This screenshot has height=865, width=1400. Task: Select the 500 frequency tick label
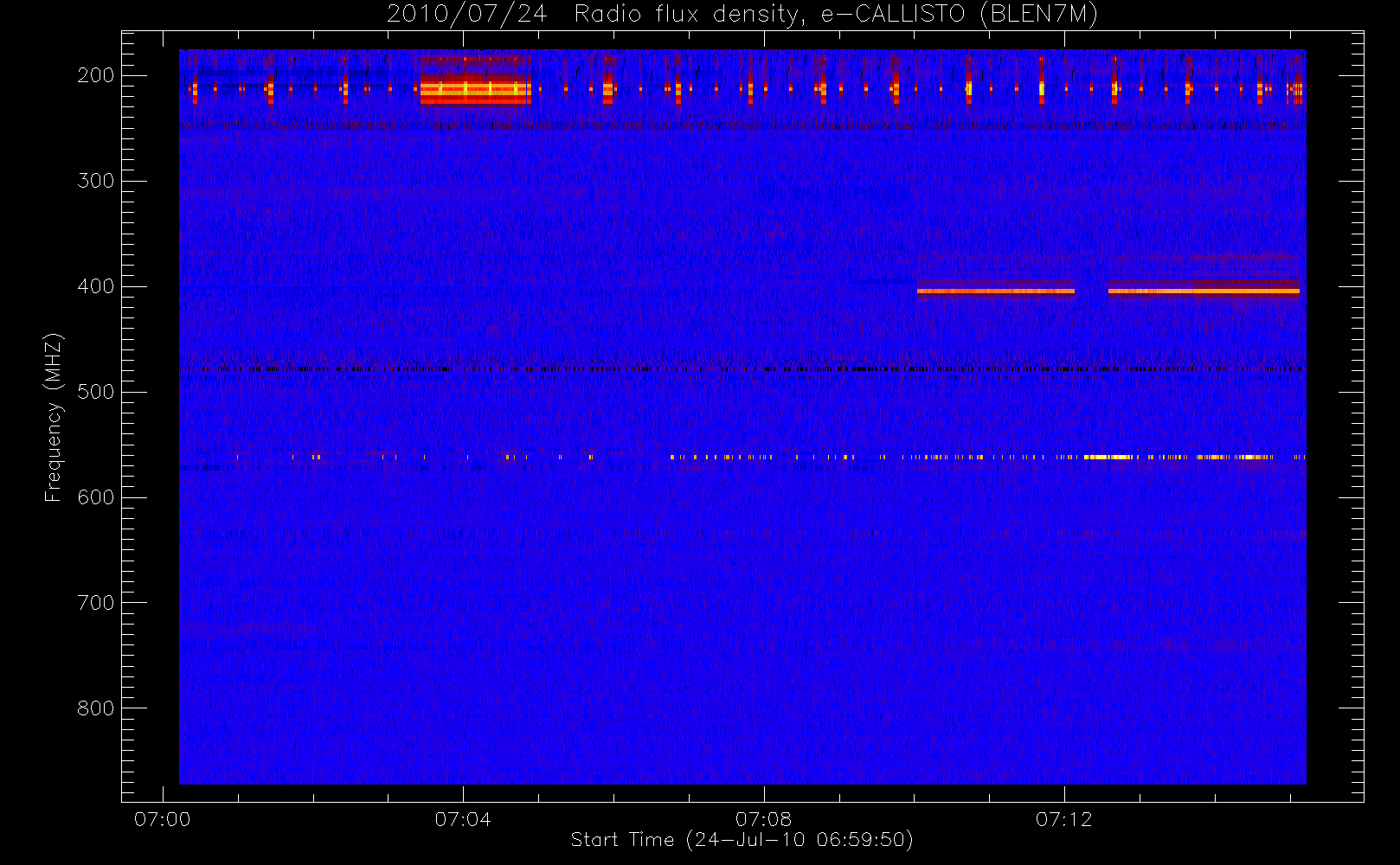tap(96, 392)
